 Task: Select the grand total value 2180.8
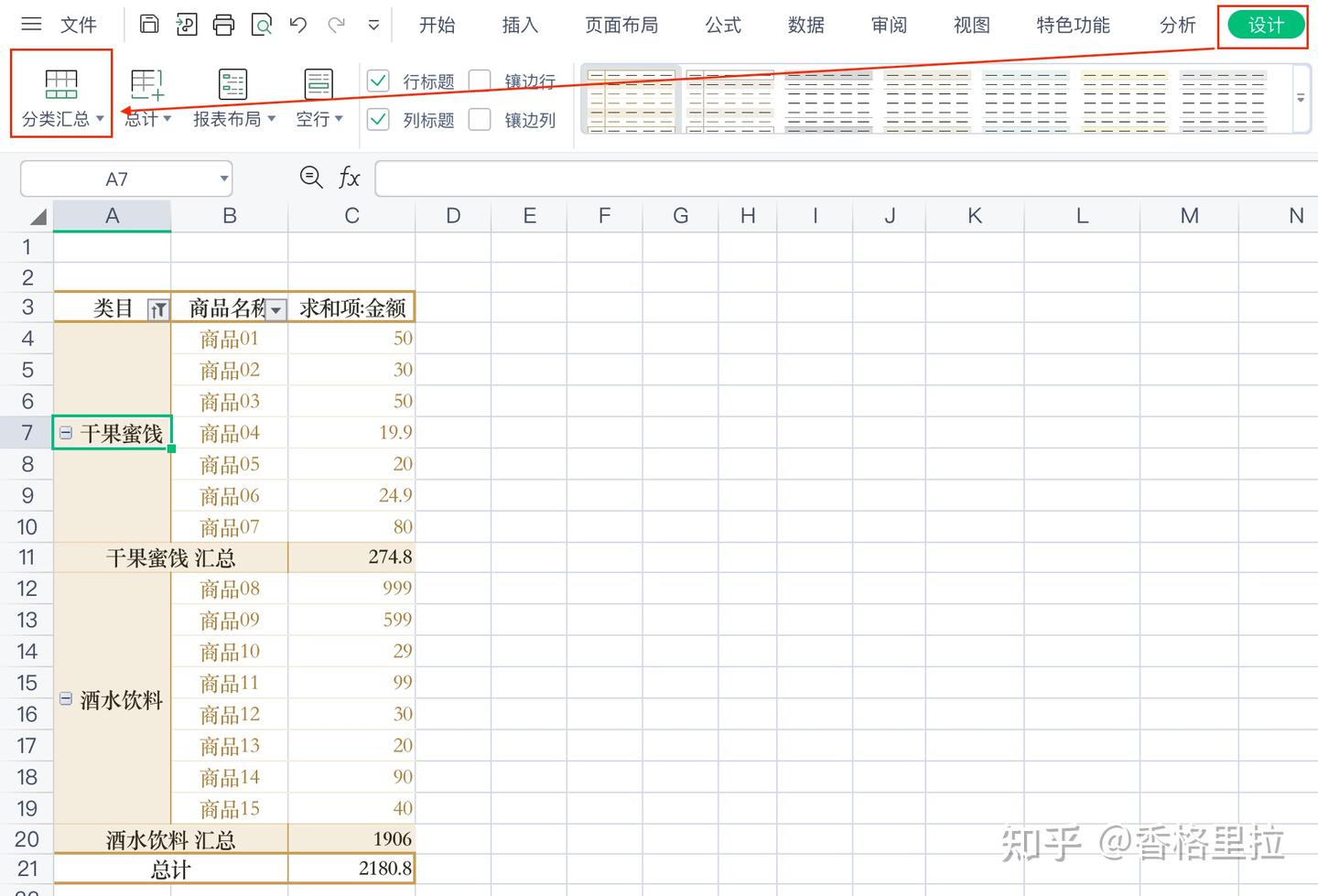pyautogui.click(x=351, y=869)
